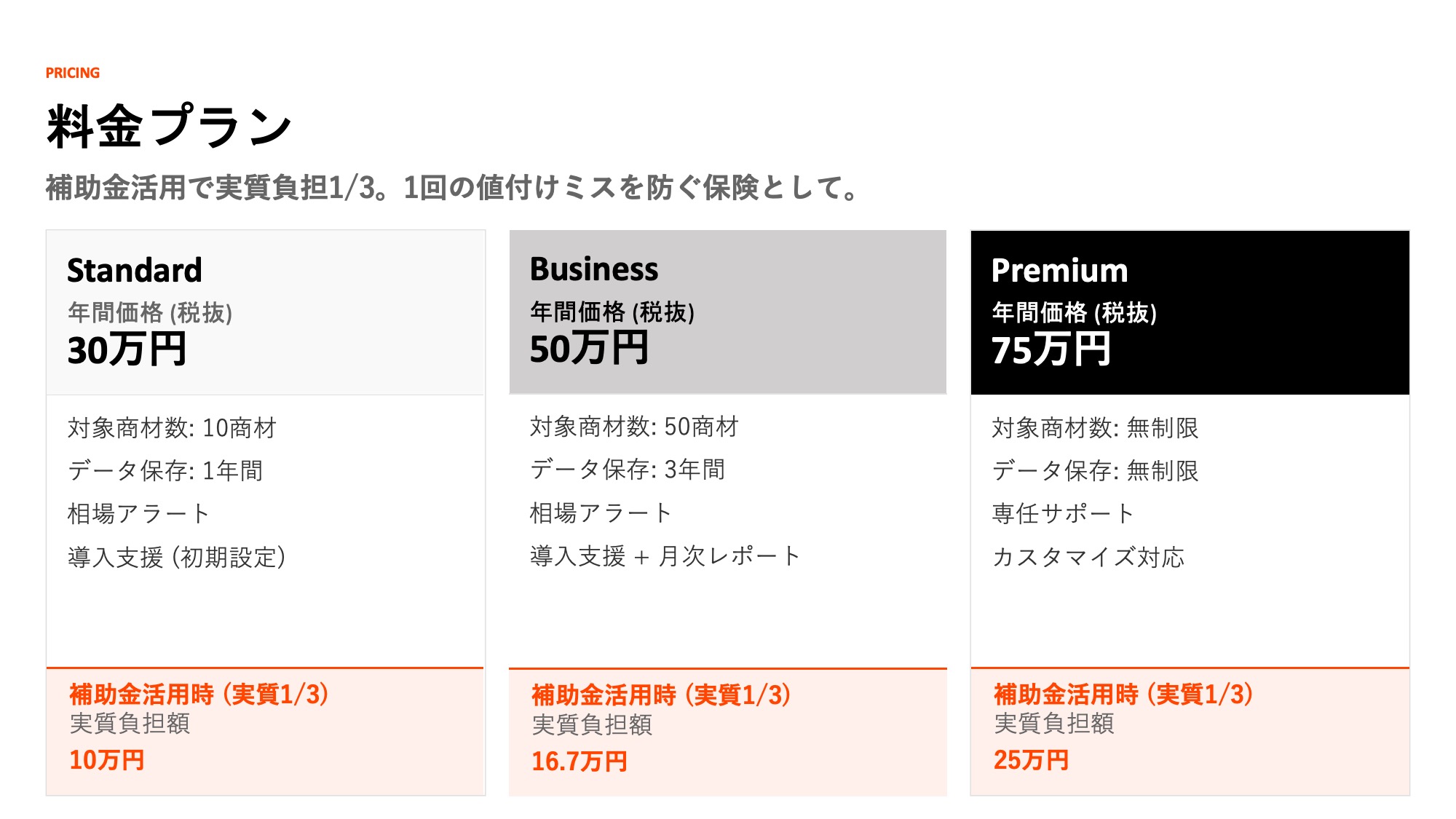Click the 対象商材数: 10商材 line
The image size is (1456, 819).
click(x=172, y=428)
